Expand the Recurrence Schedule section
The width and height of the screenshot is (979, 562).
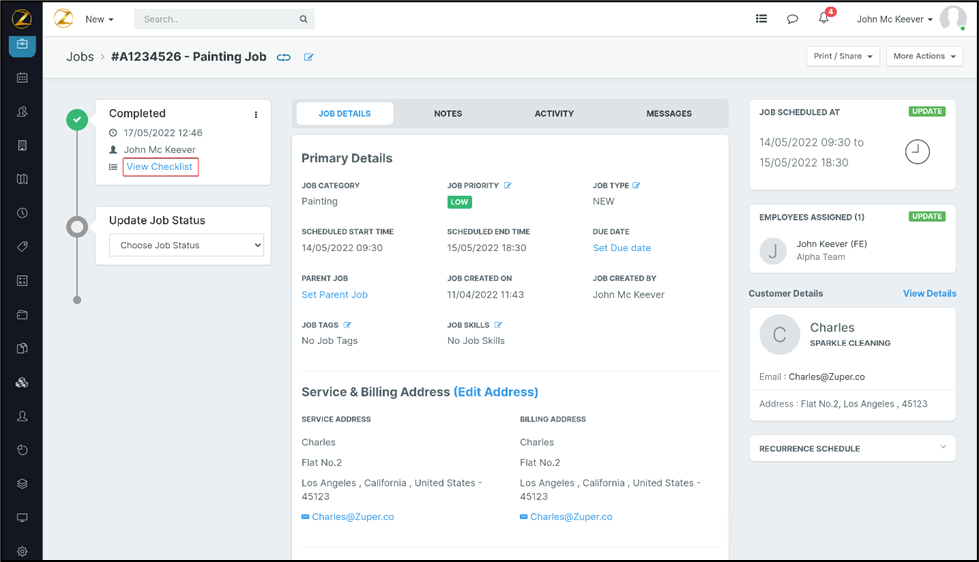[942, 448]
